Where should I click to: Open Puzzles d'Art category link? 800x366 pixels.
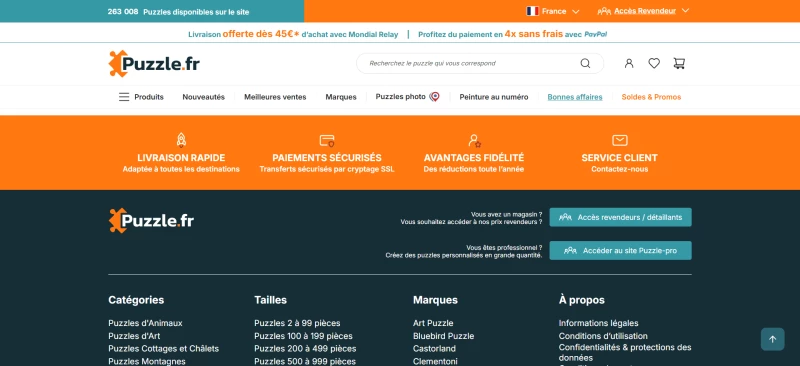(x=134, y=336)
